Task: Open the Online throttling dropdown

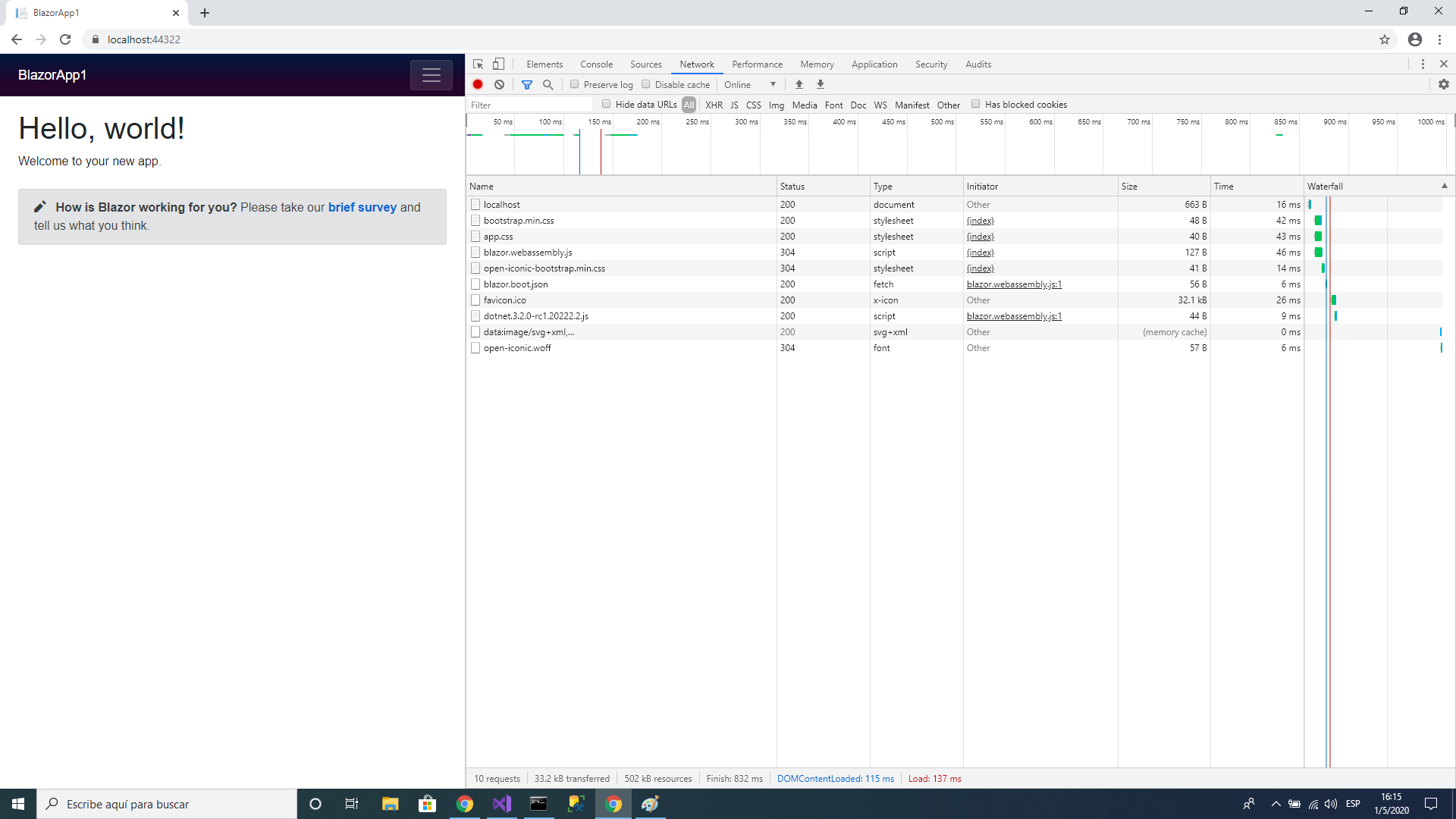Action: [749, 84]
